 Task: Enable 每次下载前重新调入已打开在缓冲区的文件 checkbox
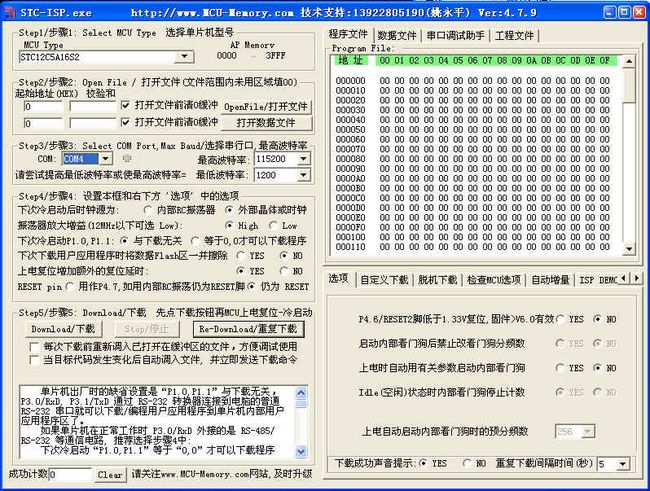[x=35, y=346]
